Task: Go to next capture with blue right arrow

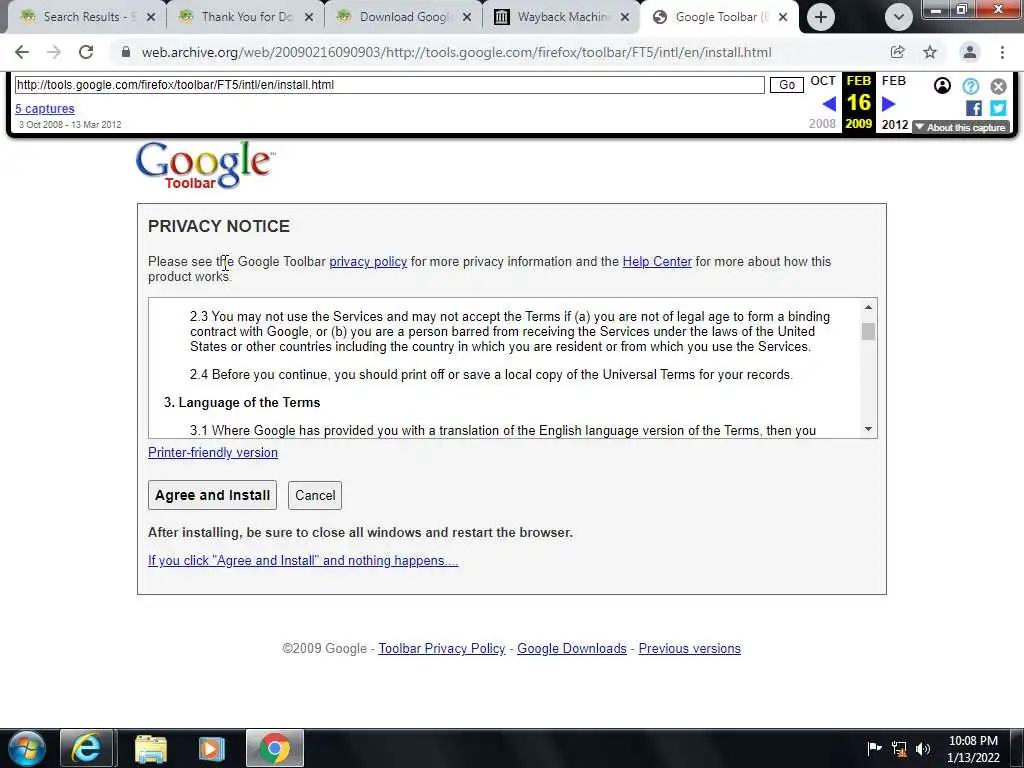Action: pos(888,104)
